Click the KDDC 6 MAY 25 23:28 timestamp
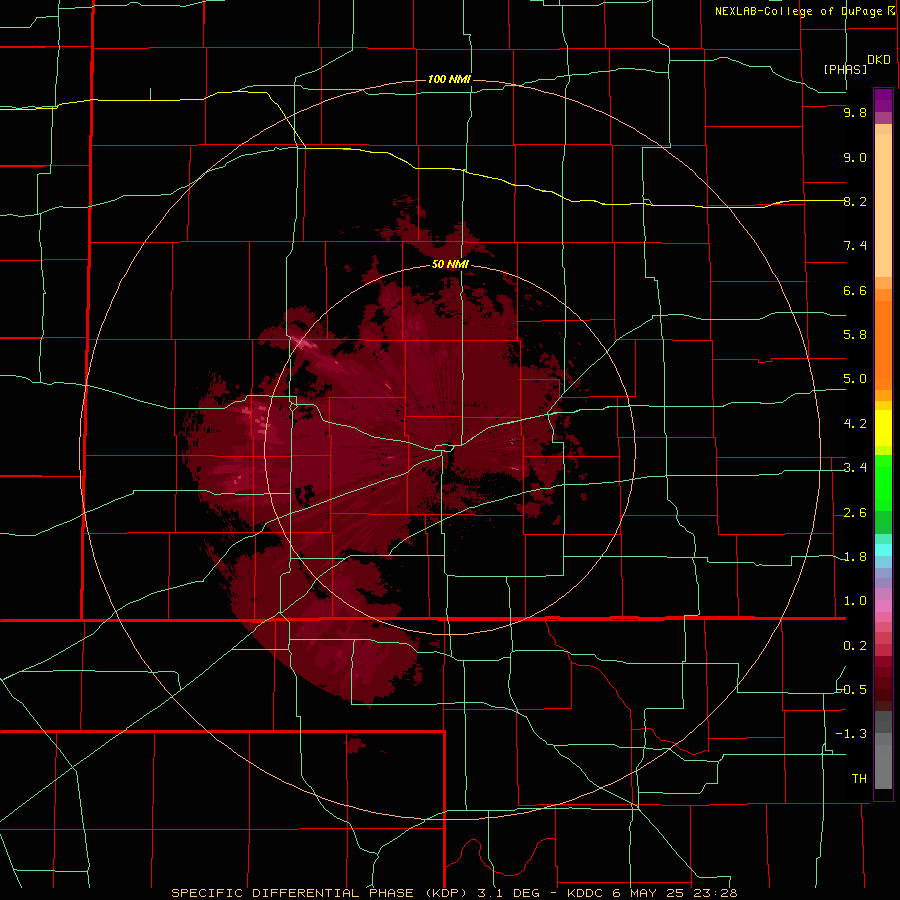900x900 pixels. pyautogui.click(x=652, y=893)
